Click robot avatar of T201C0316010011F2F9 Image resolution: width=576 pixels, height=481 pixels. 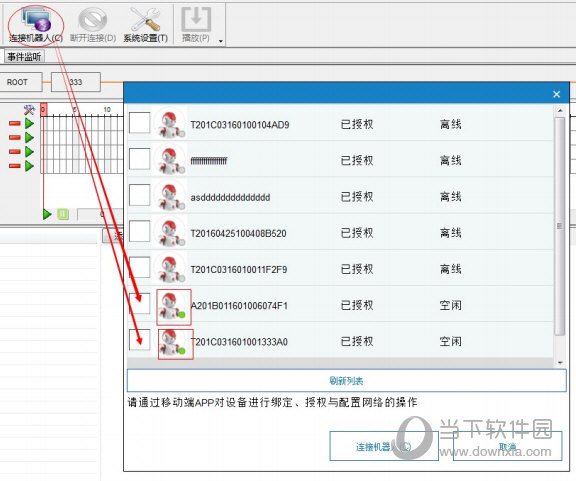pos(170,269)
